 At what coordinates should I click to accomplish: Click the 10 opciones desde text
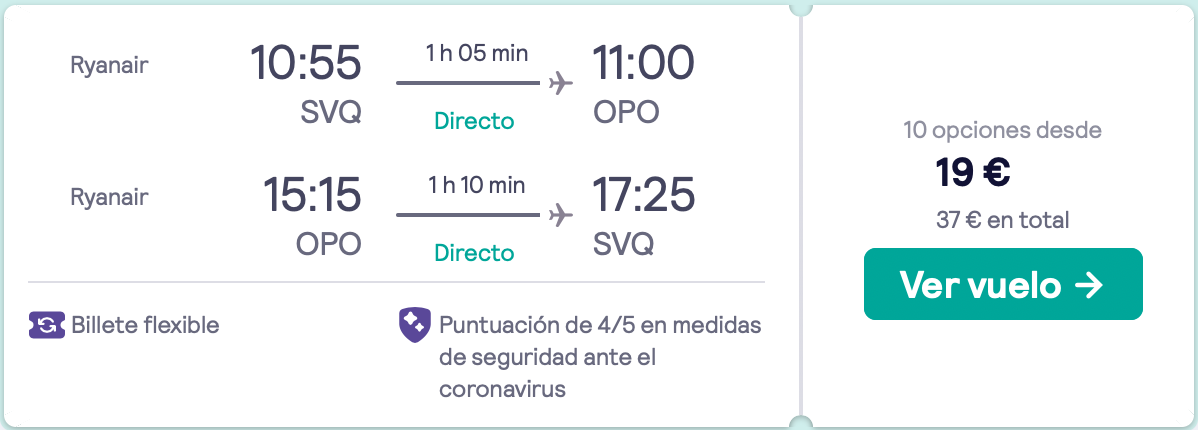(x=1002, y=131)
